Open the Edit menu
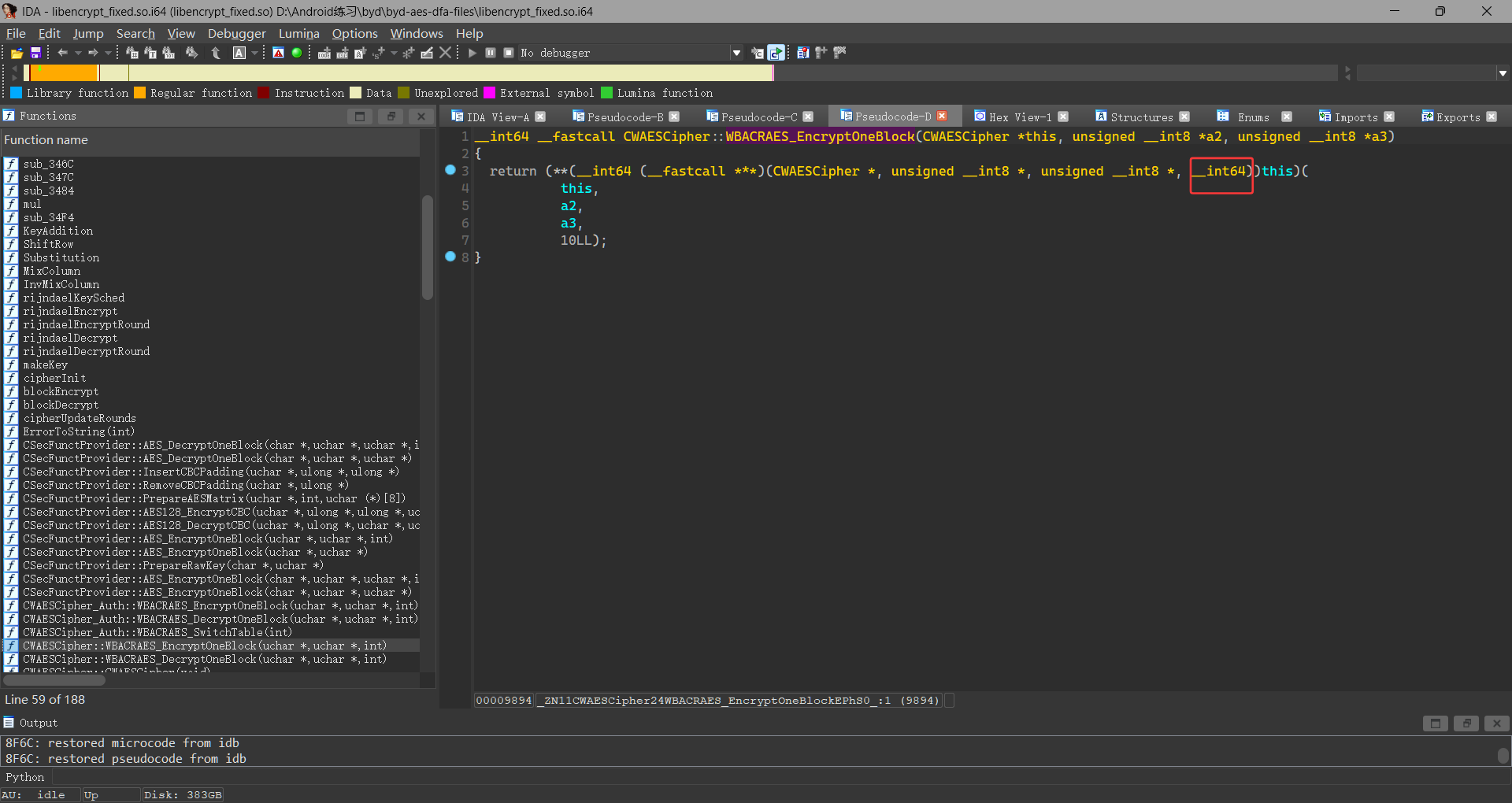Image resolution: width=1512 pixels, height=803 pixels. click(x=49, y=33)
